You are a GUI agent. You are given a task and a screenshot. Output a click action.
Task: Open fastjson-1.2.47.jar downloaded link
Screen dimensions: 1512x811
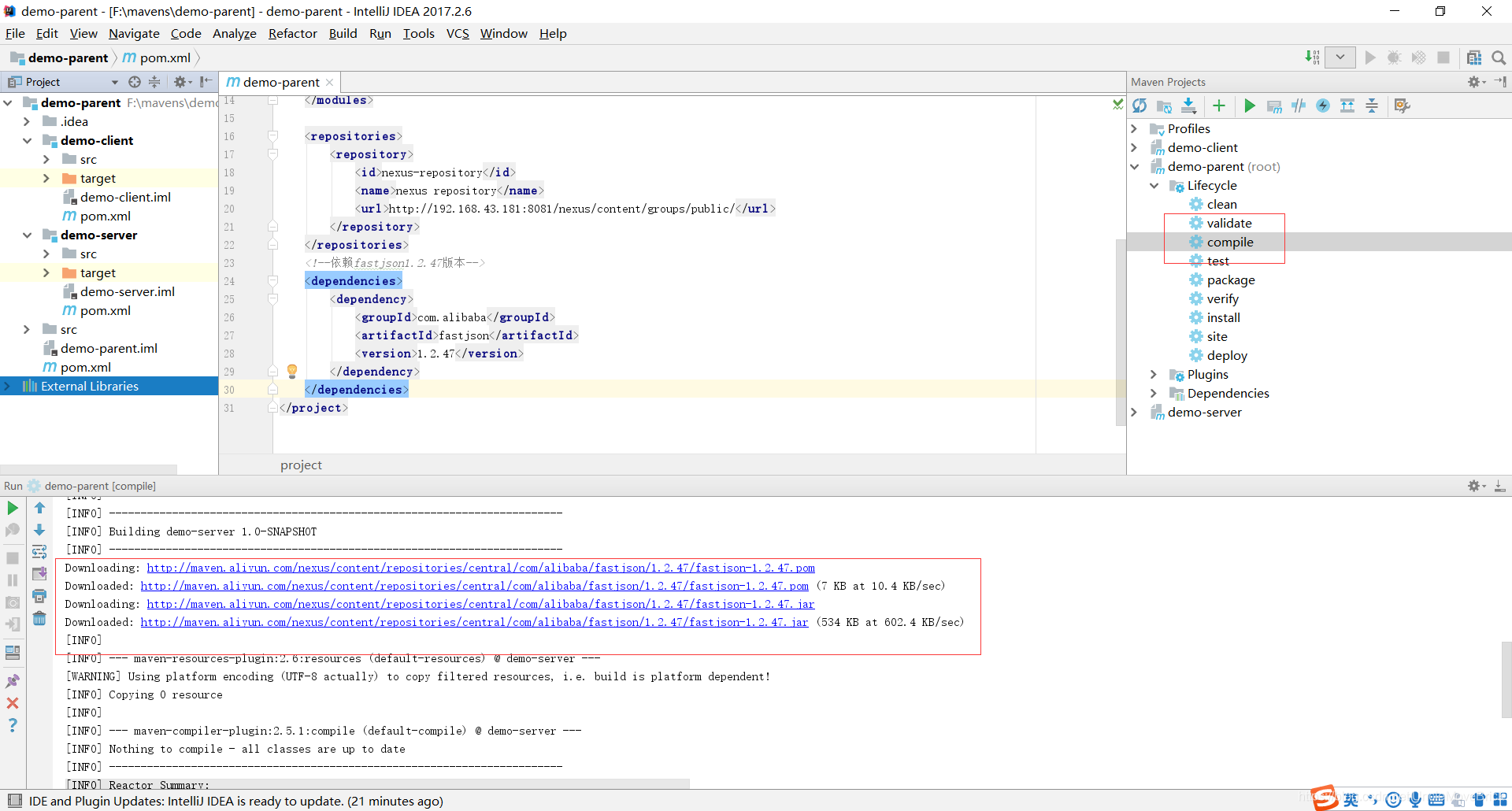pos(474,622)
